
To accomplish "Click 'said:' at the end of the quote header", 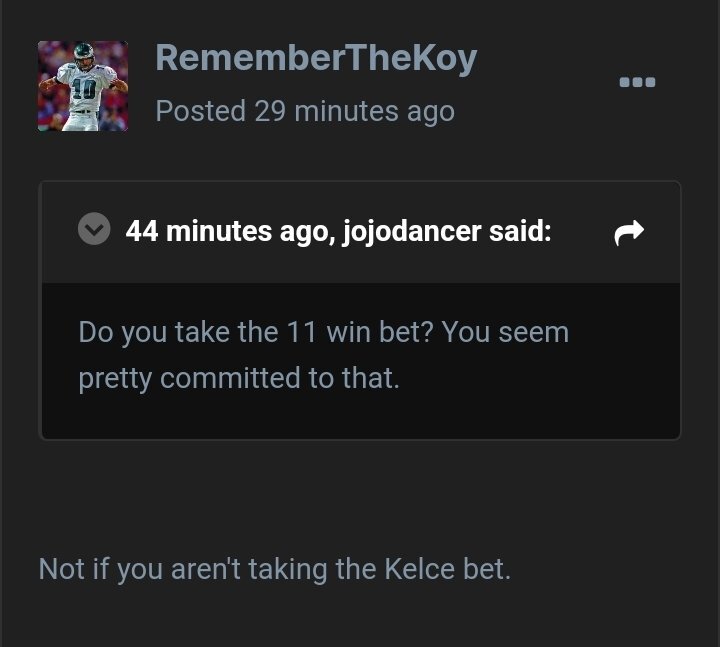I will point(520,231).
